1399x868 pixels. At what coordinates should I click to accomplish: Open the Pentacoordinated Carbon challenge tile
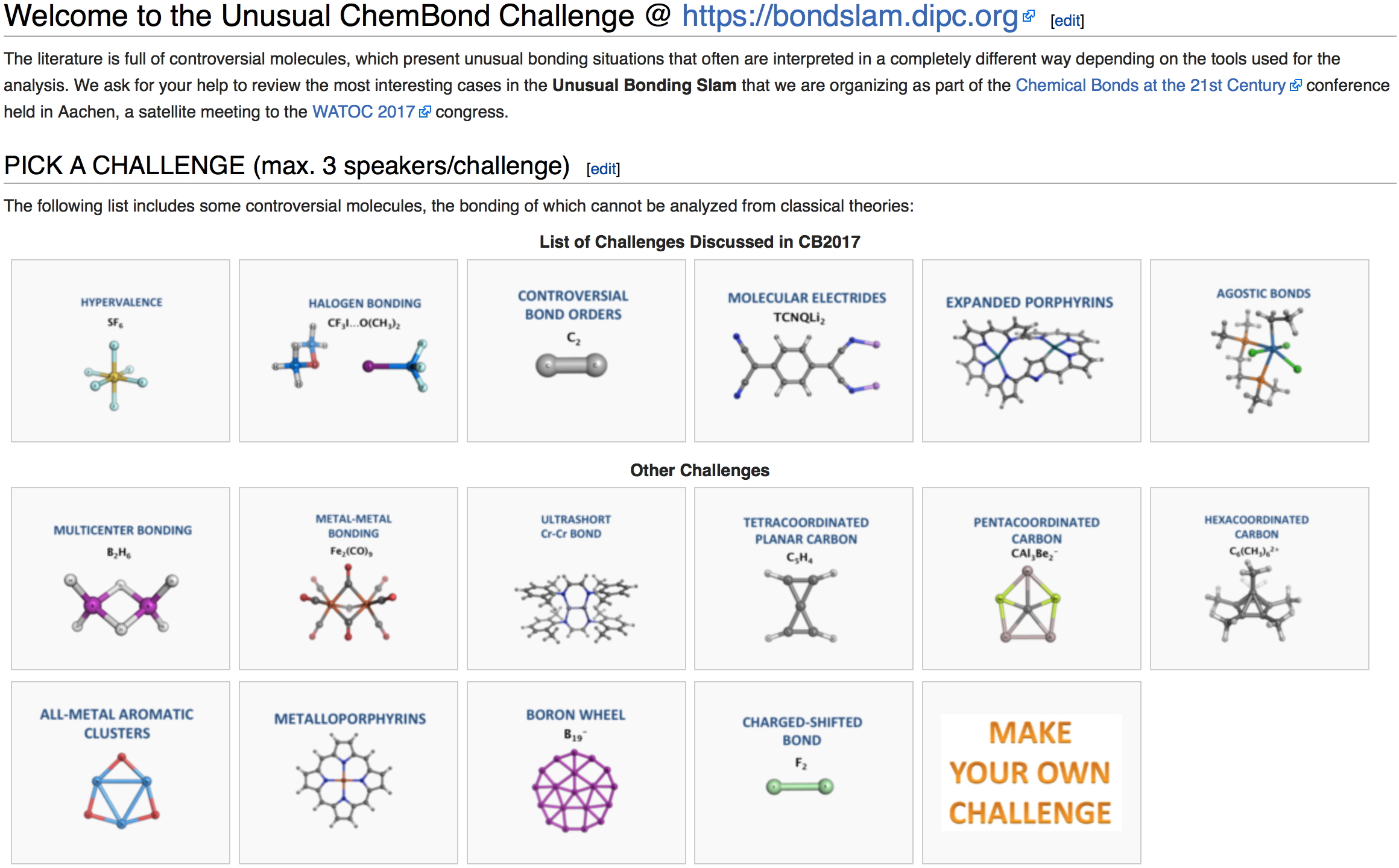point(1031,579)
